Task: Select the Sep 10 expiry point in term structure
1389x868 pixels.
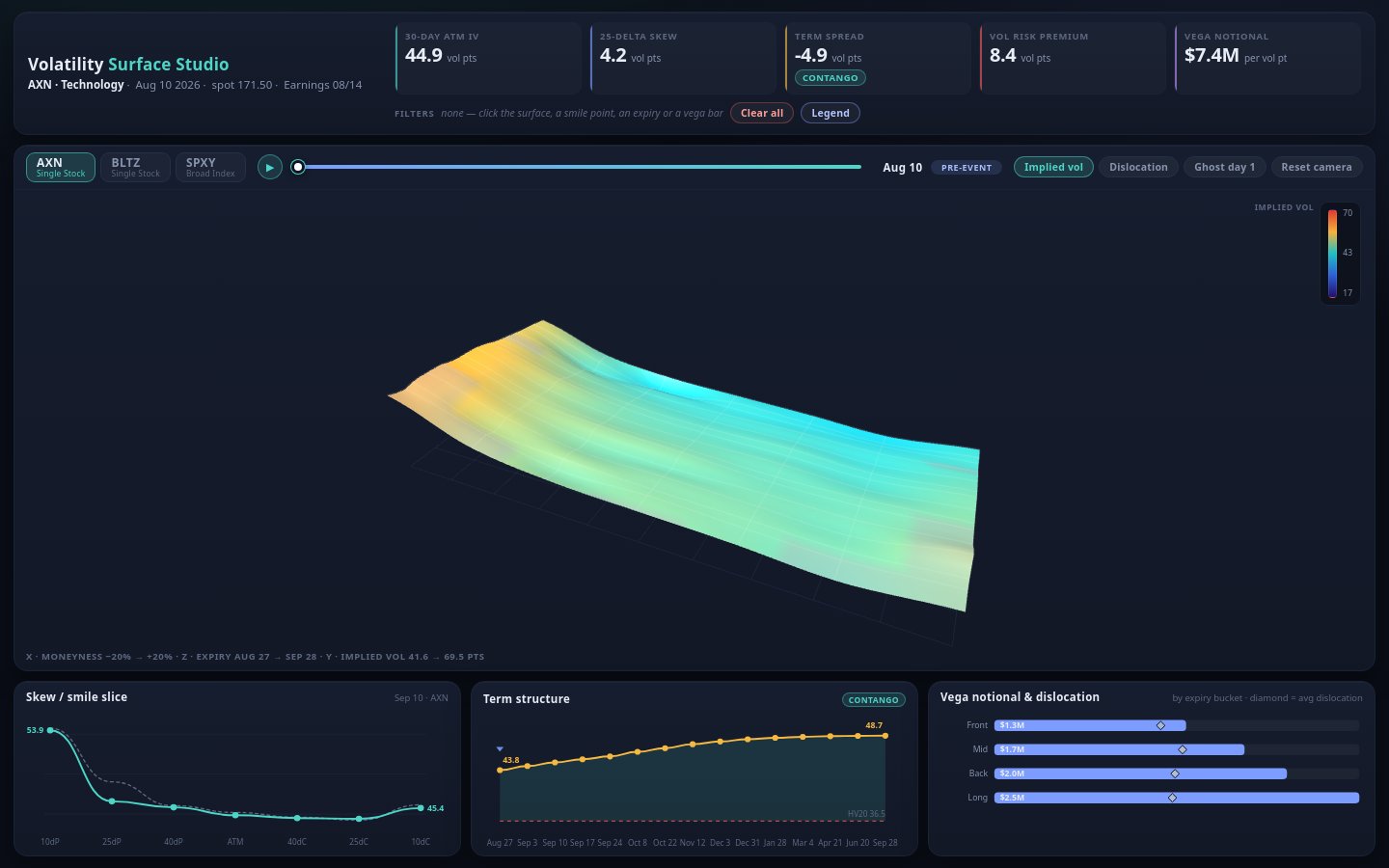Action: tap(555, 763)
